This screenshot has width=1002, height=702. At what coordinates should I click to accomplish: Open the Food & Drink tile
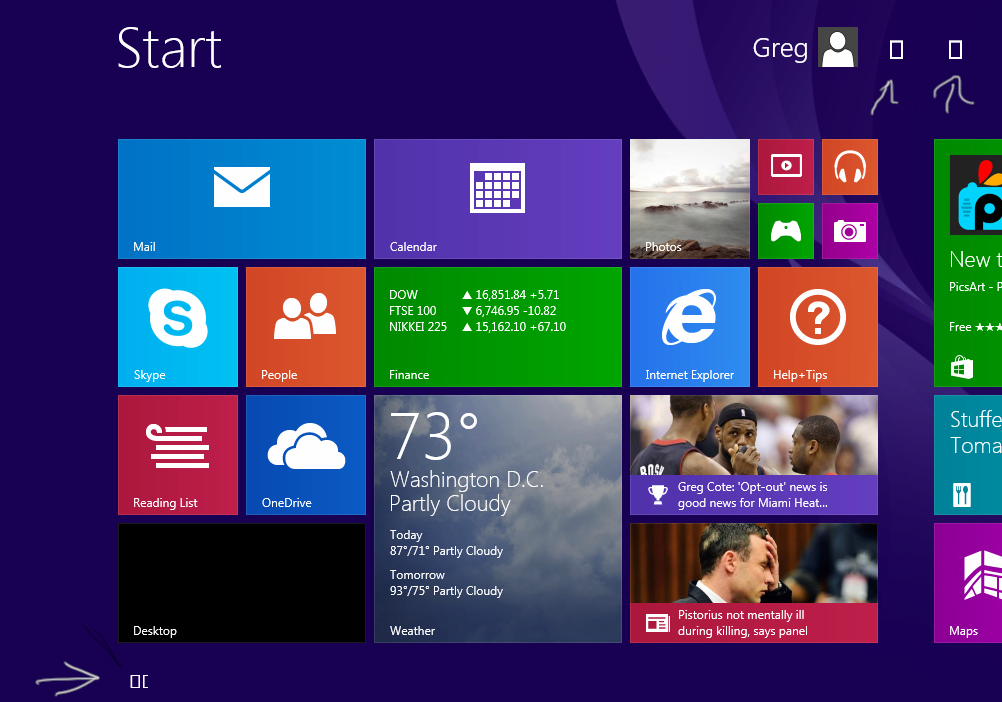(x=967, y=455)
